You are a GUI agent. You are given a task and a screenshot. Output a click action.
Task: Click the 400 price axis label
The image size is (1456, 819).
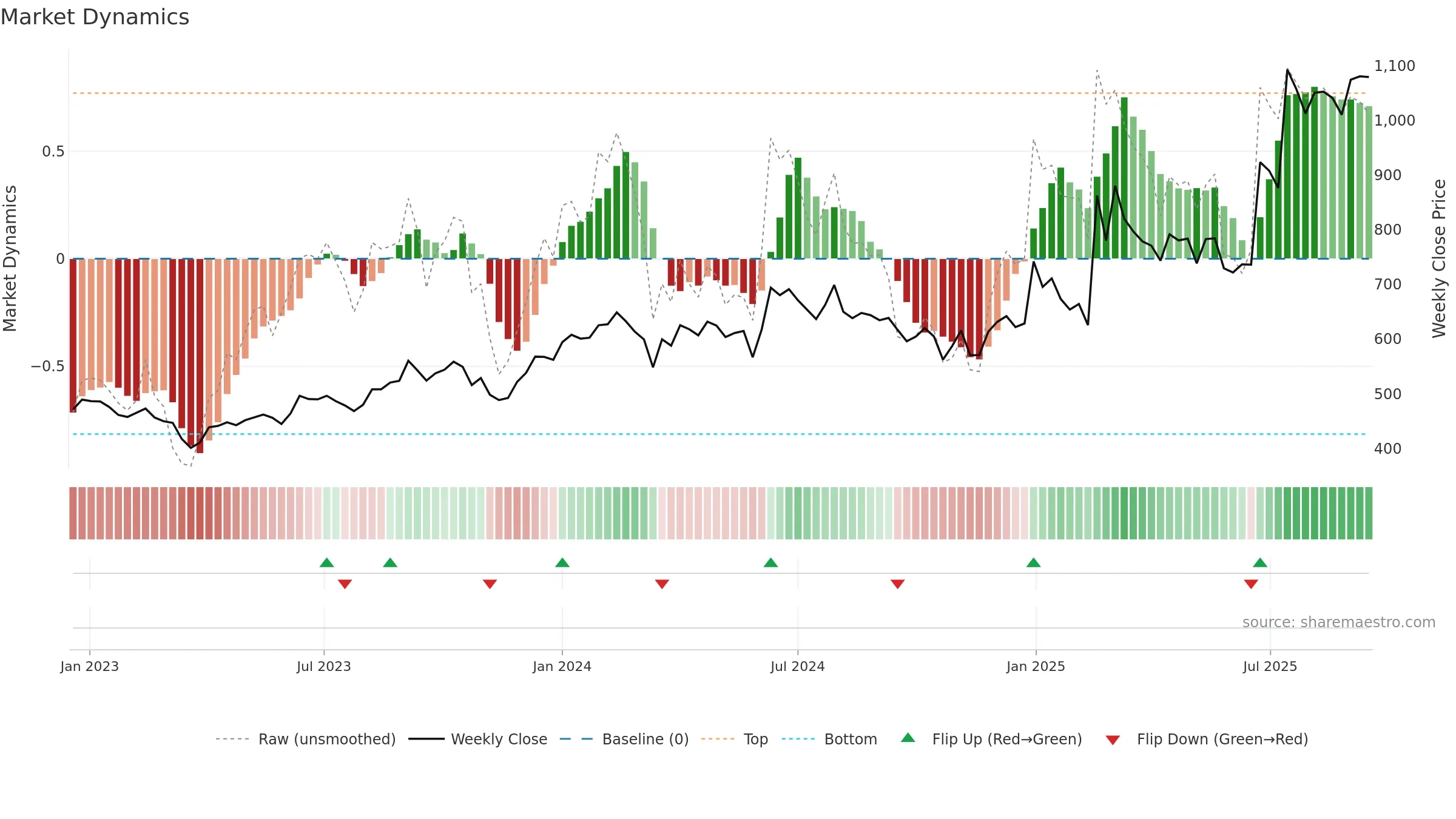click(1387, 448)
